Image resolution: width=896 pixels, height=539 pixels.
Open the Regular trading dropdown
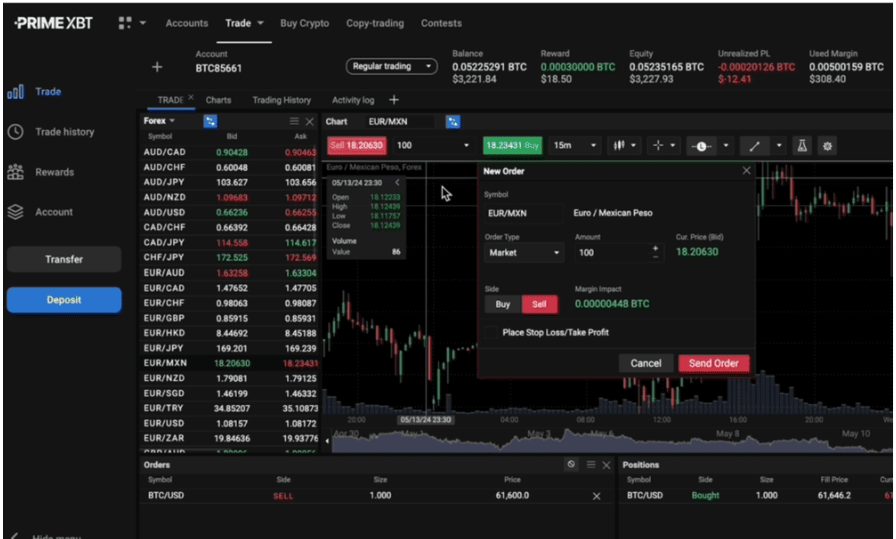391,66
